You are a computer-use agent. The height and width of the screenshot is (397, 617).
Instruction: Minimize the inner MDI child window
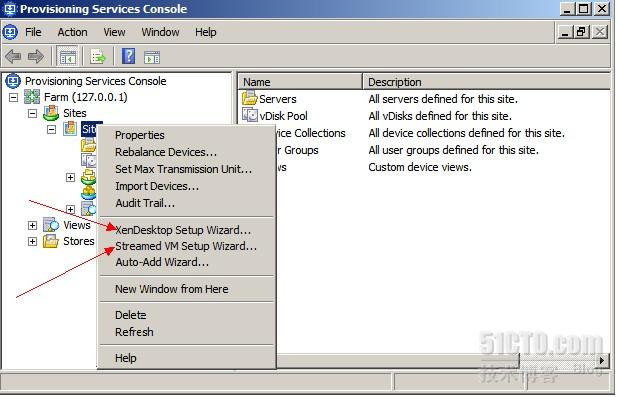click(565, 32)
